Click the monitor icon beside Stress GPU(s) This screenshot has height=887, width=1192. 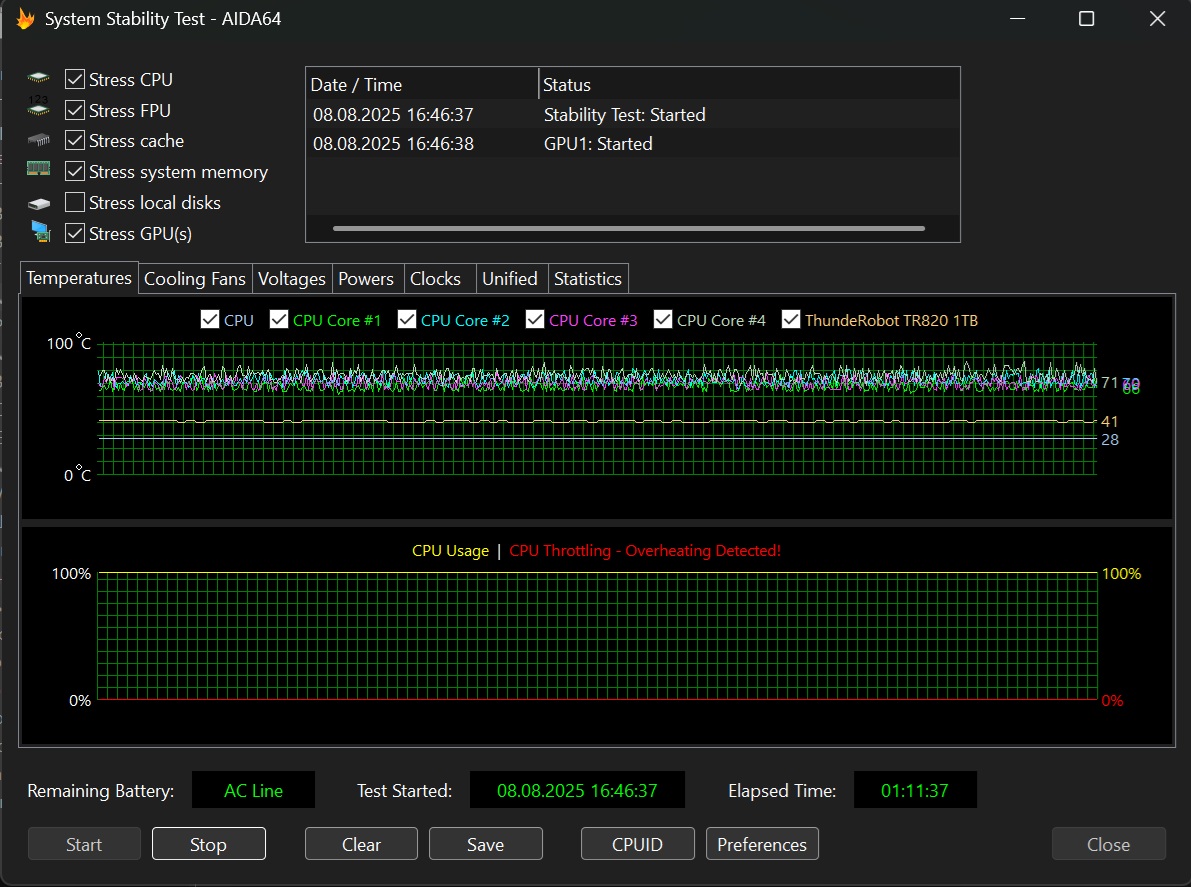[x=40, y=233]
